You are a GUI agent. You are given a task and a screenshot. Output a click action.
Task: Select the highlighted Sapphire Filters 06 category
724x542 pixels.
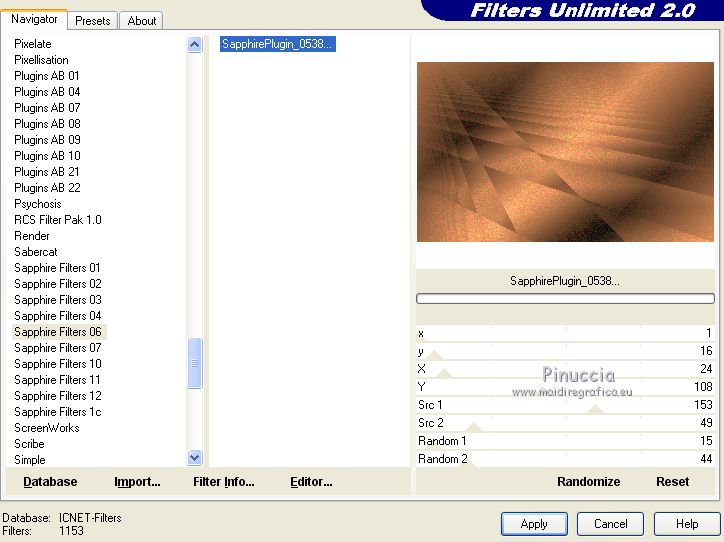coord(58,332)
